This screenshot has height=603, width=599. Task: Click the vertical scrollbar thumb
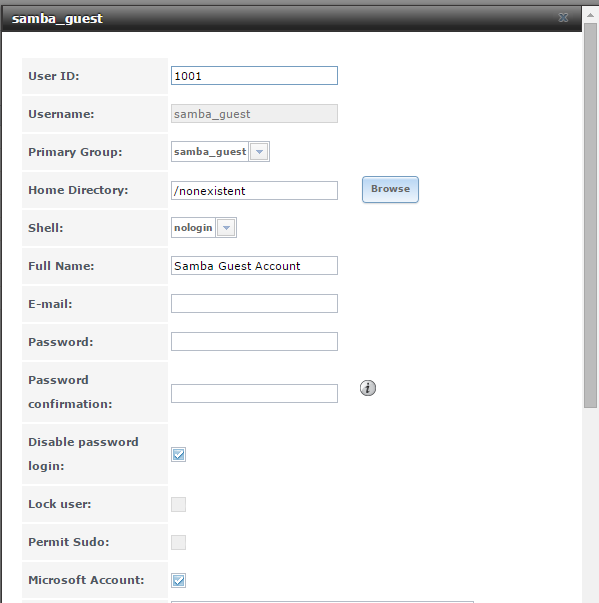(x=590, y=215)
